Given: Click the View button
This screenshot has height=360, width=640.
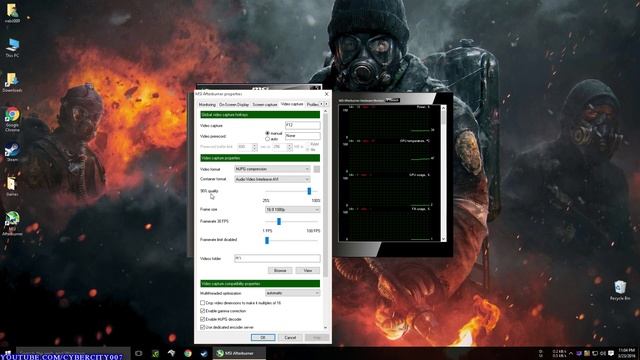Looking at the screenshot, I should tap(307, 271).
